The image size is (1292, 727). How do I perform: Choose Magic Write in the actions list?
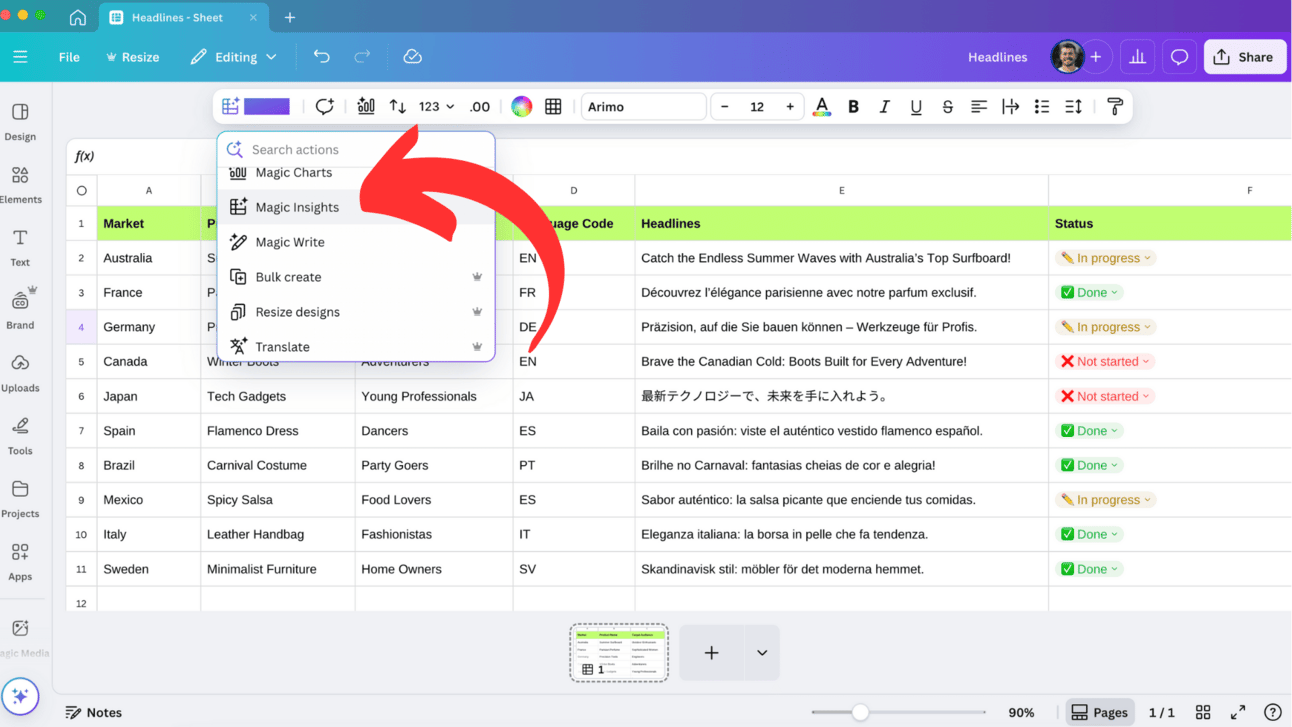pos(290,242)
